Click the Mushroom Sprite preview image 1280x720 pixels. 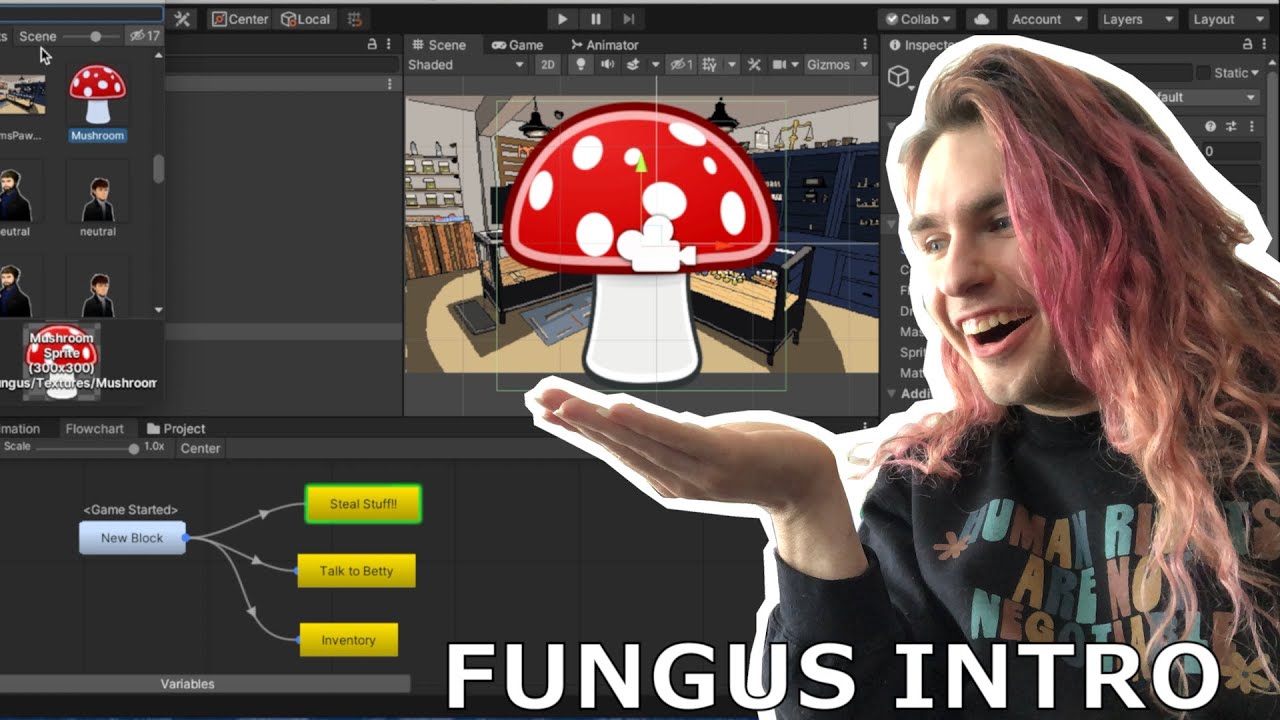(62, 359)
